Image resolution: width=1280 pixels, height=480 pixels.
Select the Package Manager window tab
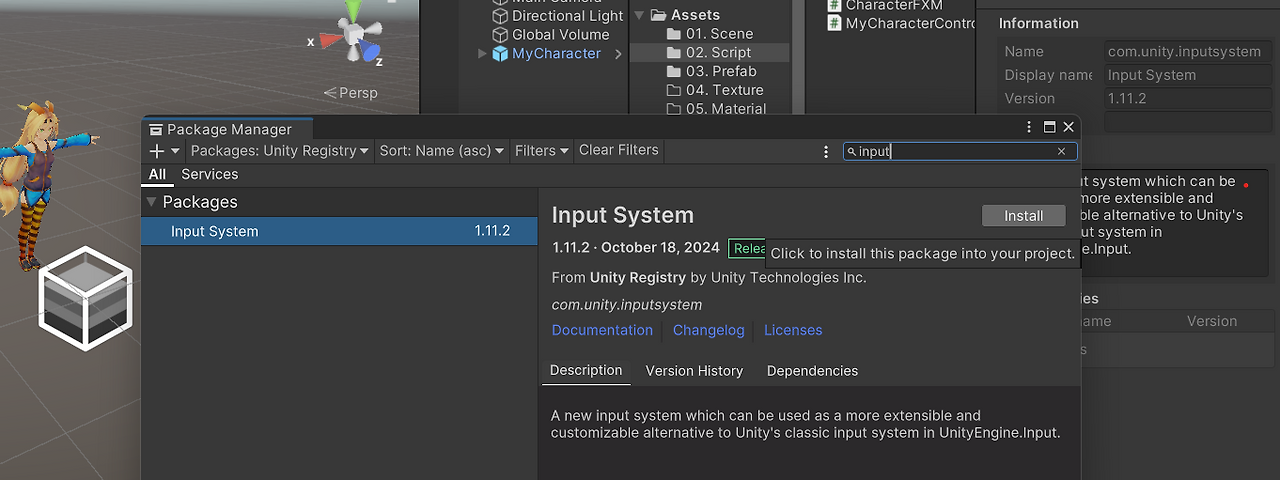[227, 129]
